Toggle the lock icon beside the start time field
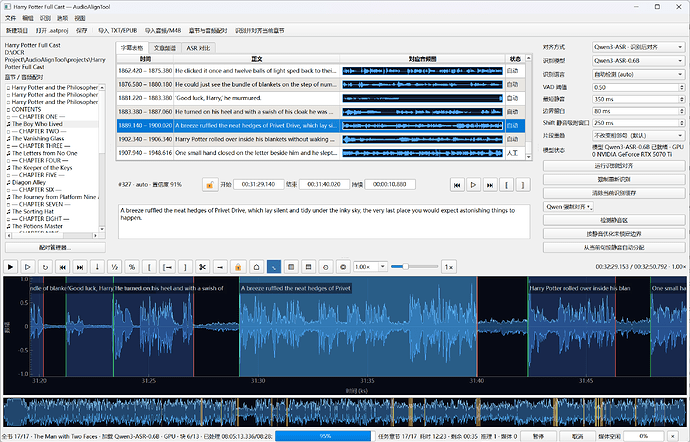 point(210,184)
